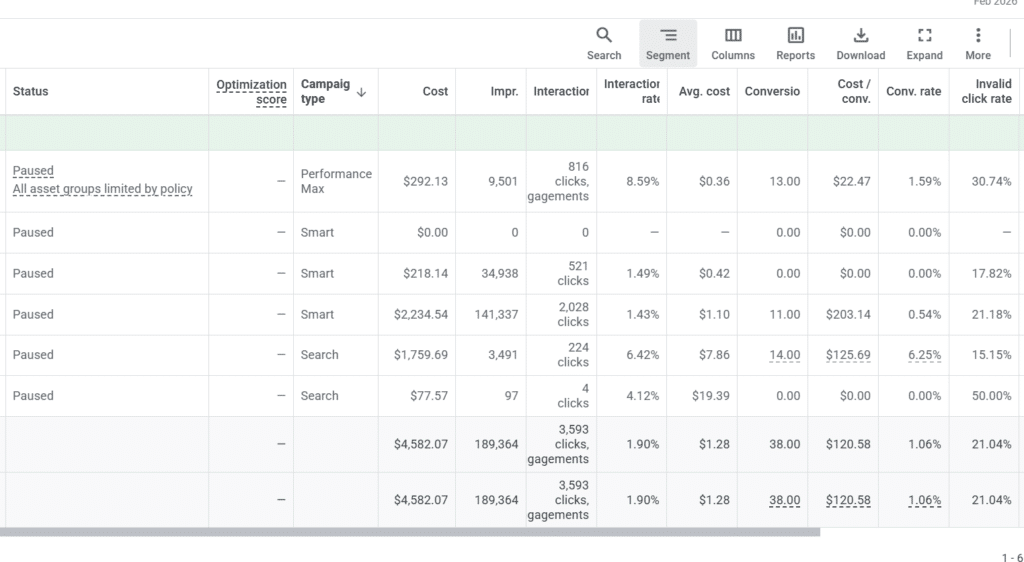Viewport: 1024px width, 562px height.
Task: Click the $218.14 Smart campaign cost
Action: pyautogui.click(x=425, y=273)
